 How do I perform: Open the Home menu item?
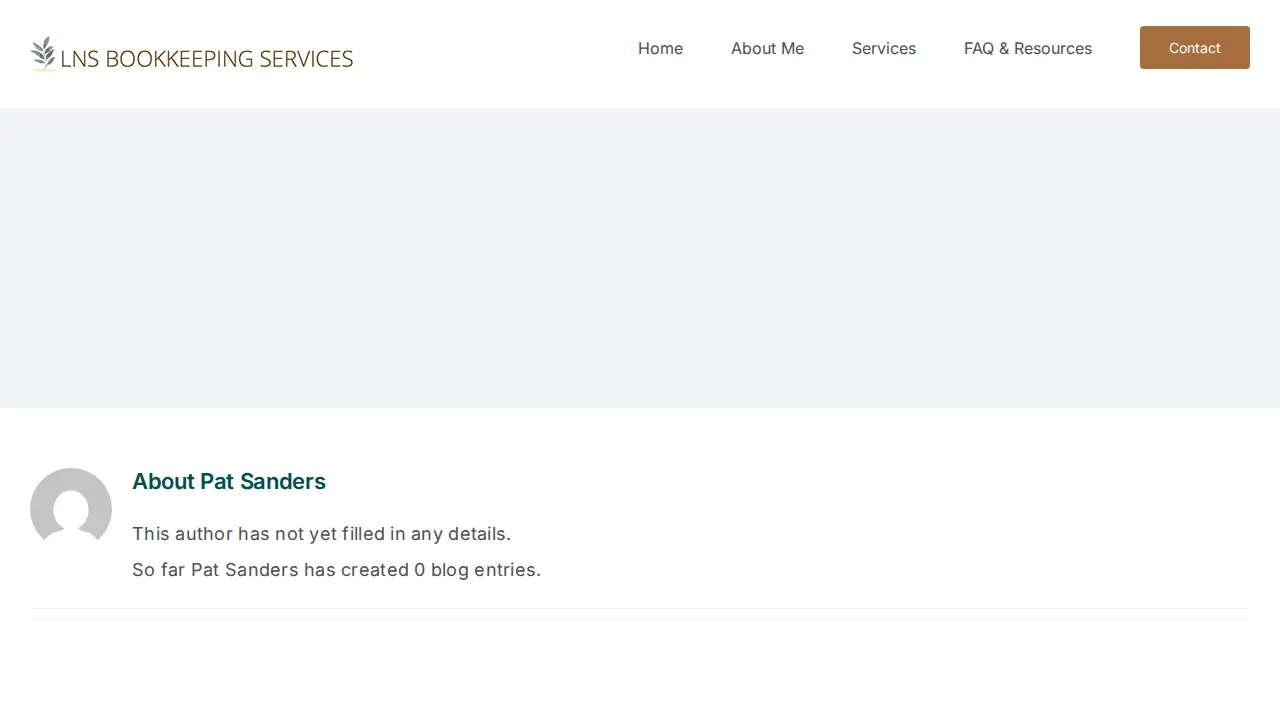click(x=660, y=48)
